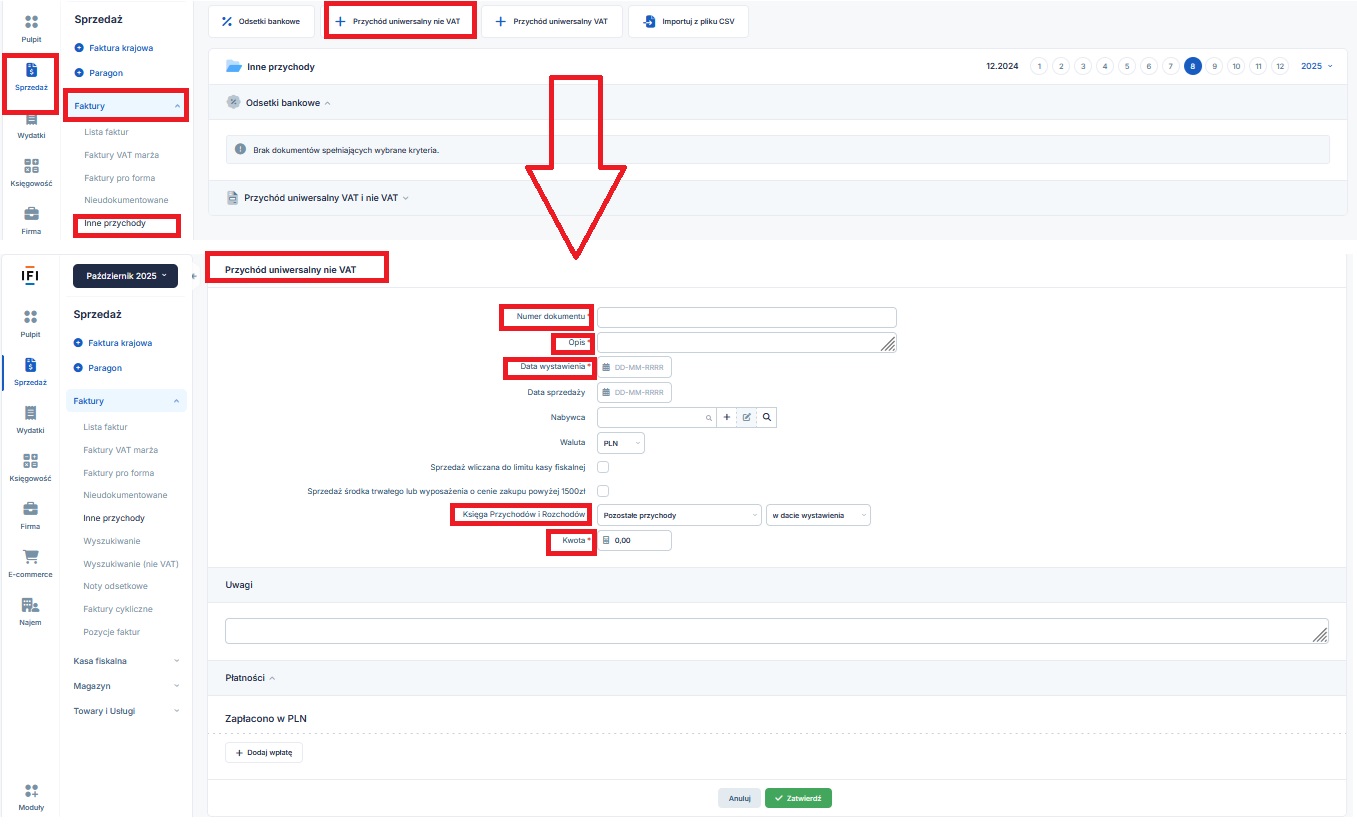
Task: Click the edit buyer pencil icon
Action: [746, 417]
